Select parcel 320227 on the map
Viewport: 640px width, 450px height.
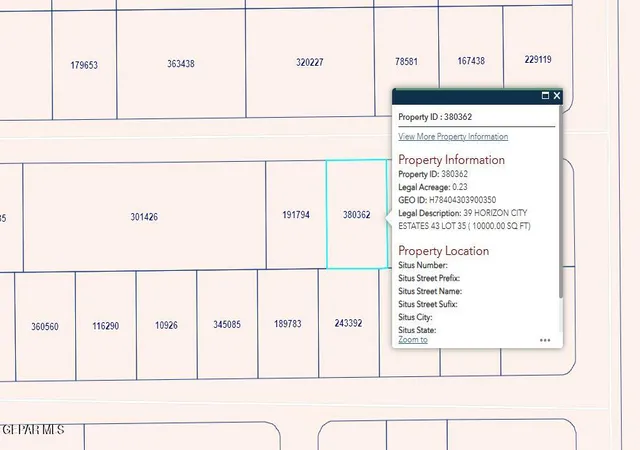[x=310, y=62]
